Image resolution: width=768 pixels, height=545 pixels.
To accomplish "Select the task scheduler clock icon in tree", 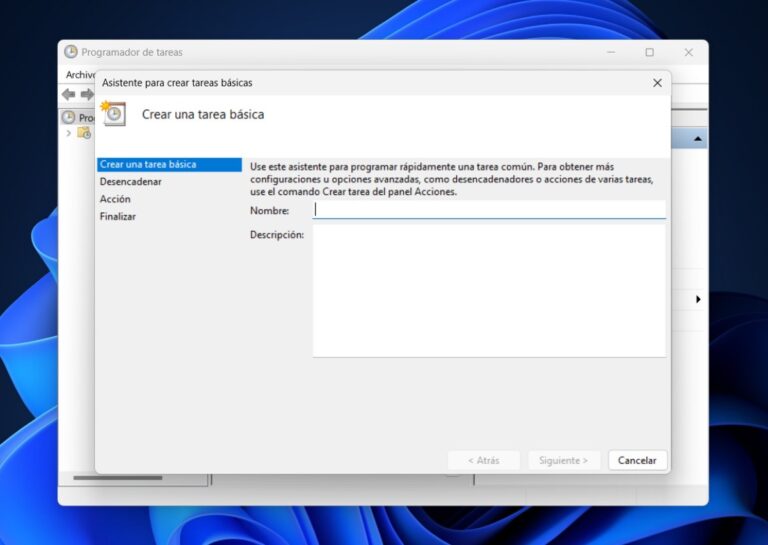I will 68,117.
